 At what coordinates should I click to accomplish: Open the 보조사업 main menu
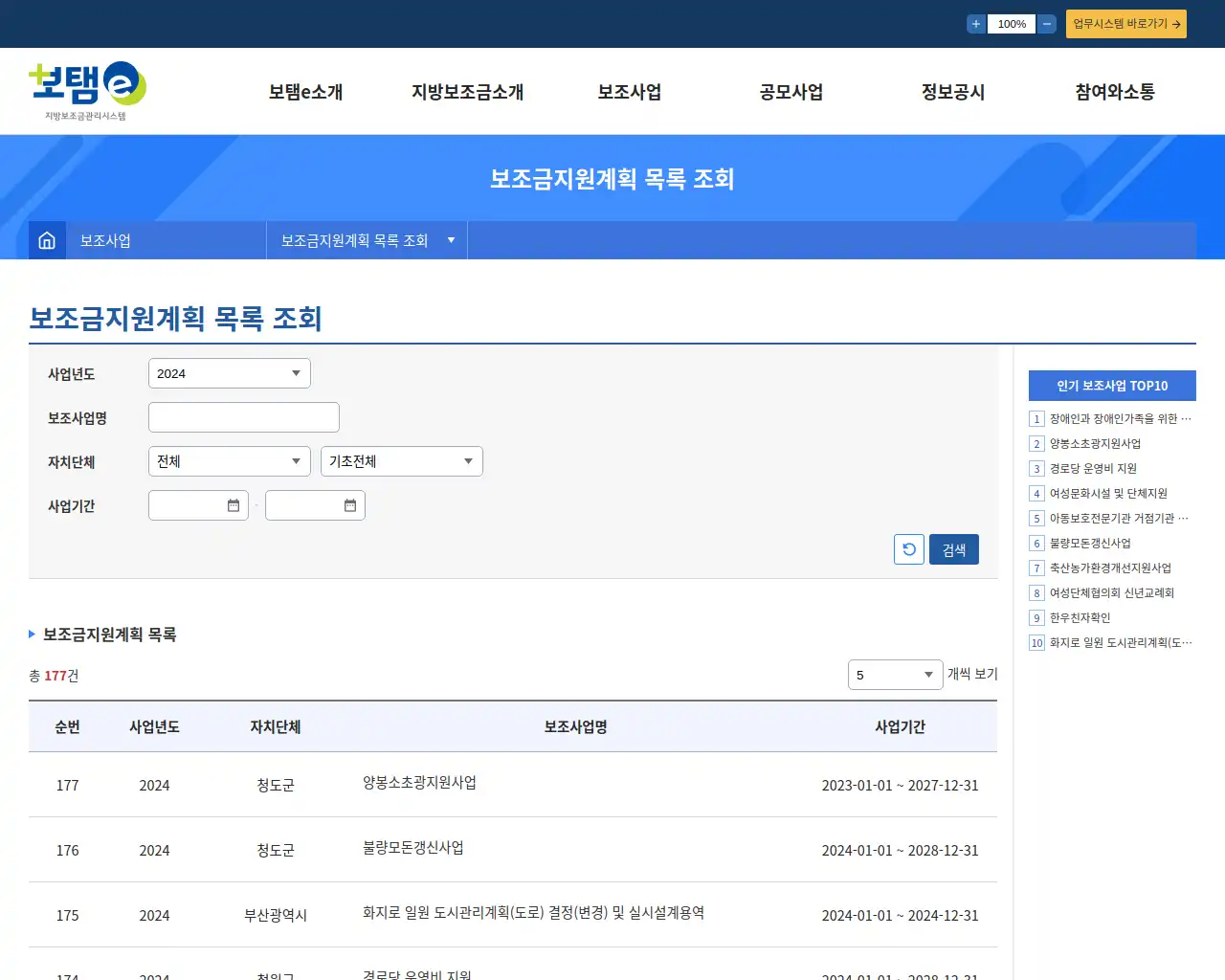coord(629,92)
